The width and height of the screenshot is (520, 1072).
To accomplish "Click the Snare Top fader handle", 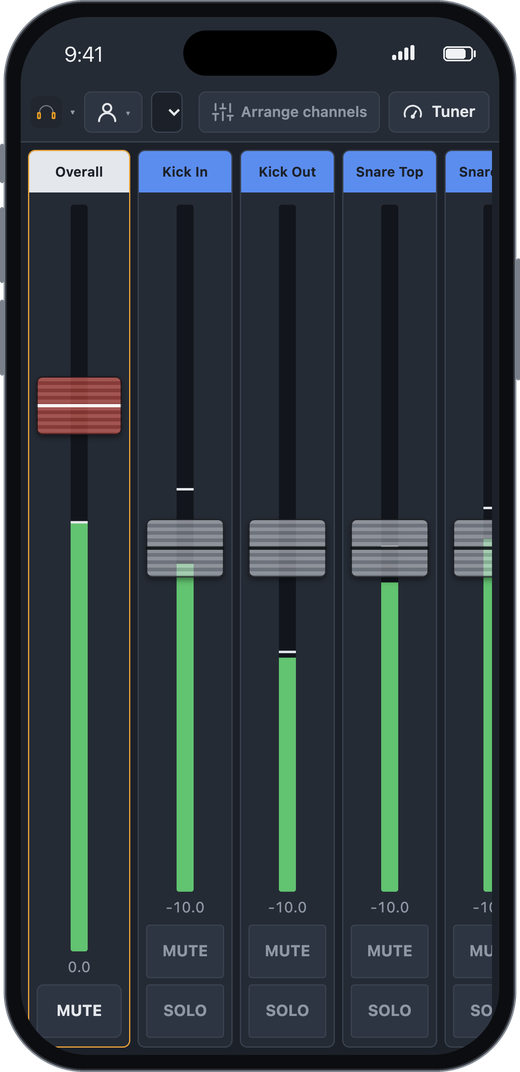I will click(x=389, y=548).
